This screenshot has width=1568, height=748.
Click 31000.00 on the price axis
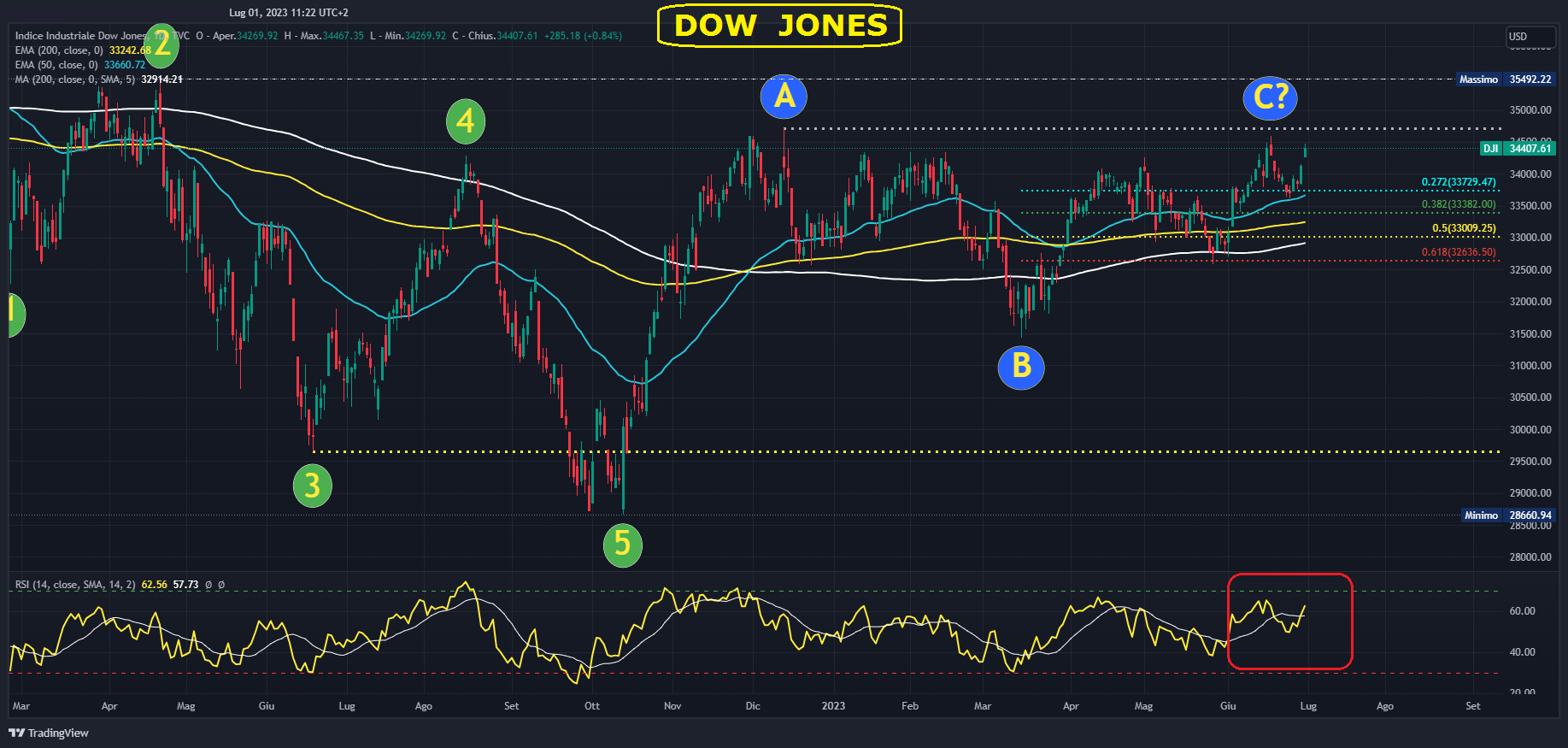pos(1530,366)
